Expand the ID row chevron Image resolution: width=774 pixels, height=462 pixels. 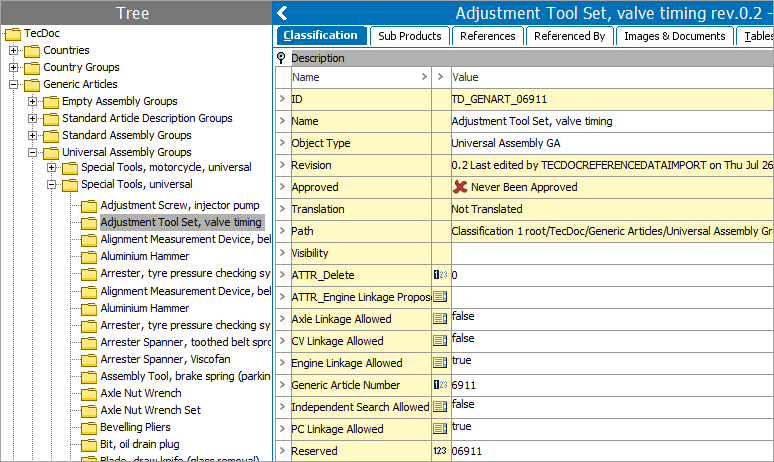(x=282, y=99)
